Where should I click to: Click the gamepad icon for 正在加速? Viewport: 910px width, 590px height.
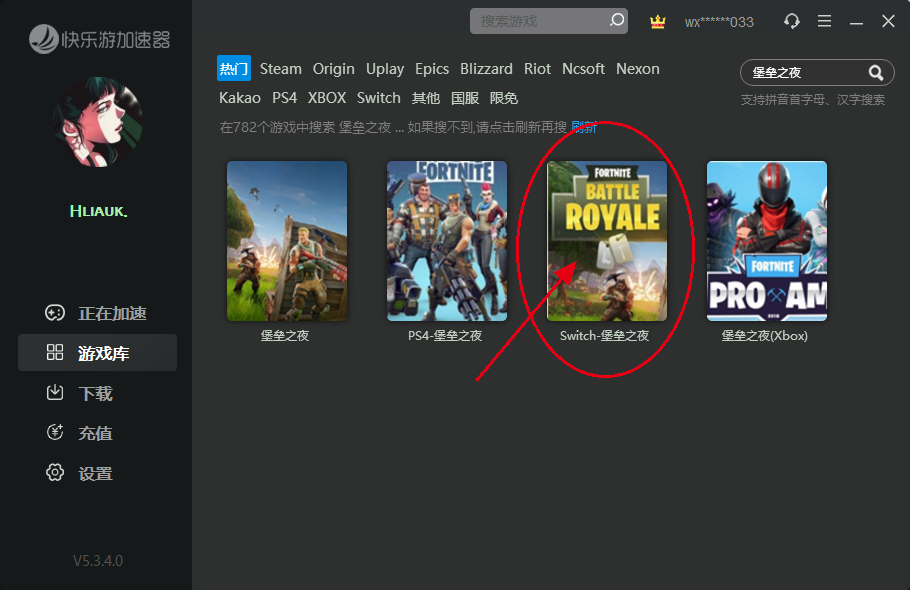click(x=55, y=313)
